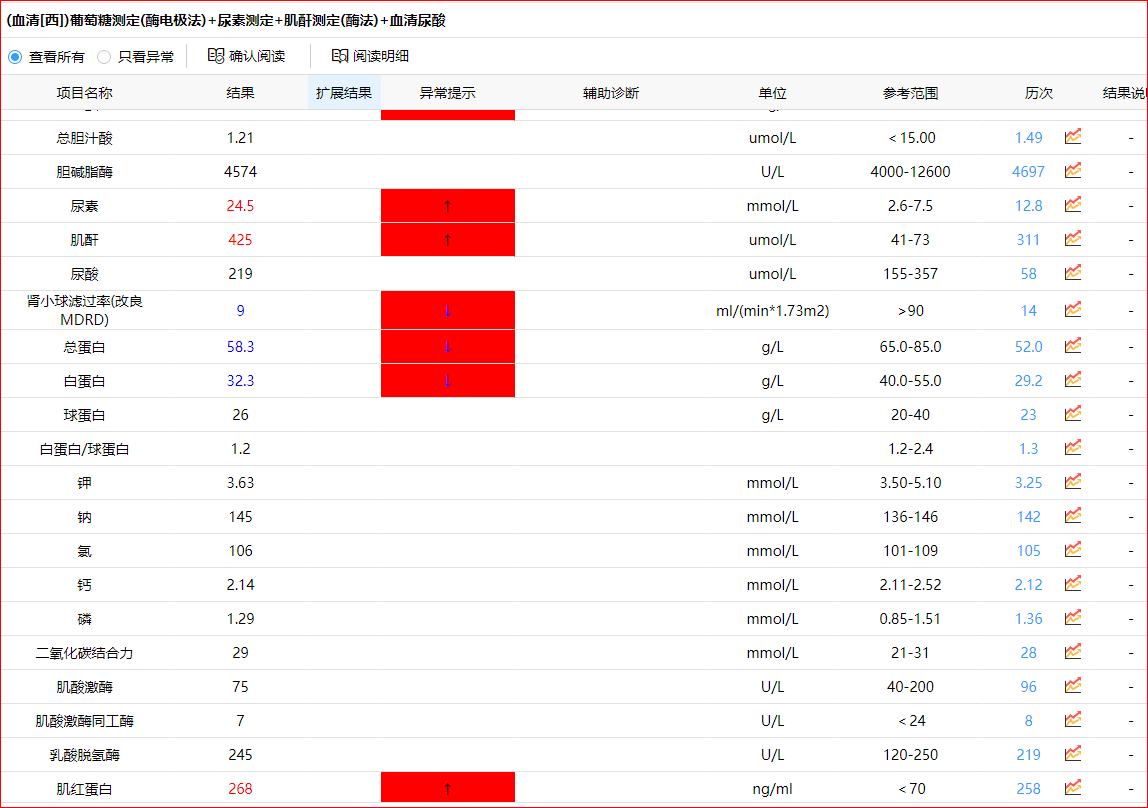Select the 胆碱脂酶 item name cell
Image resolution: width=1148 pixels, height=808 pixels.
(85, 171)
